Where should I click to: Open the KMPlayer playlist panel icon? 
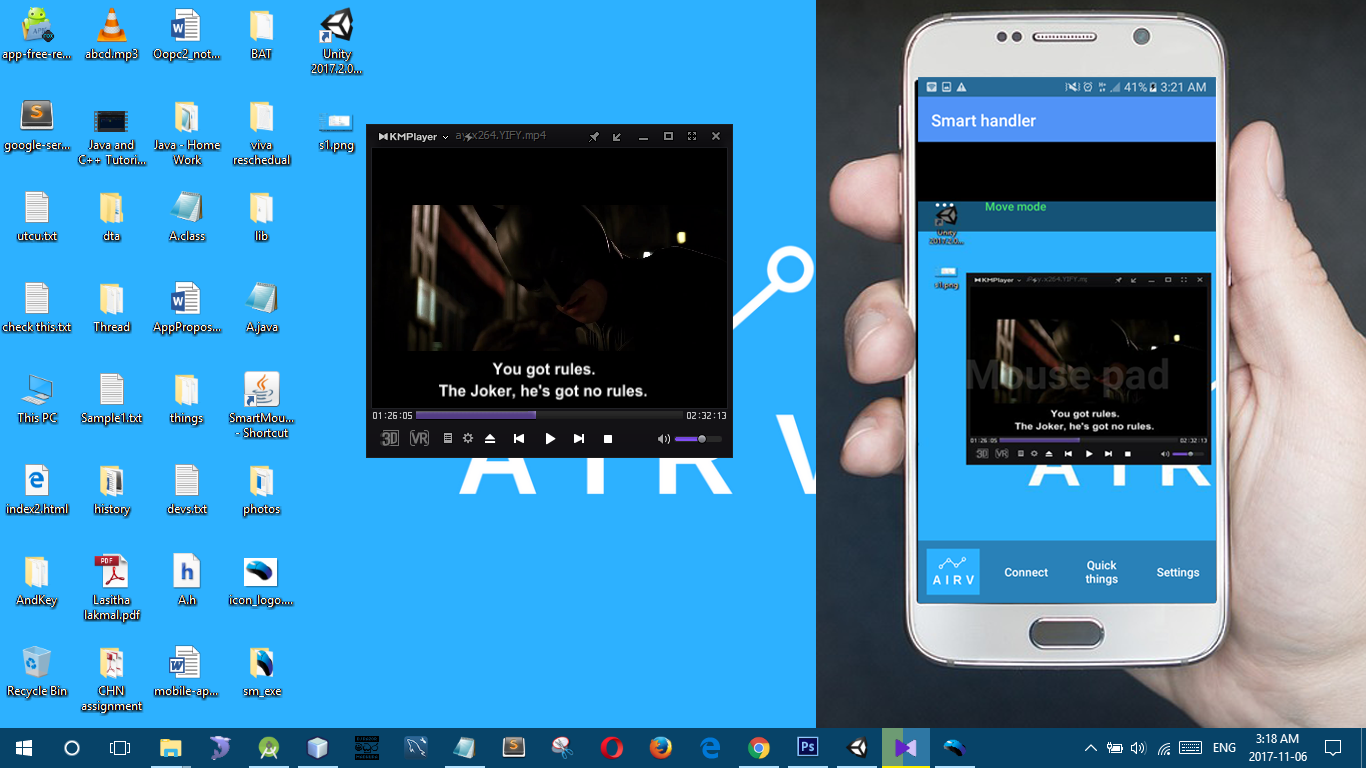coord(448,438)
